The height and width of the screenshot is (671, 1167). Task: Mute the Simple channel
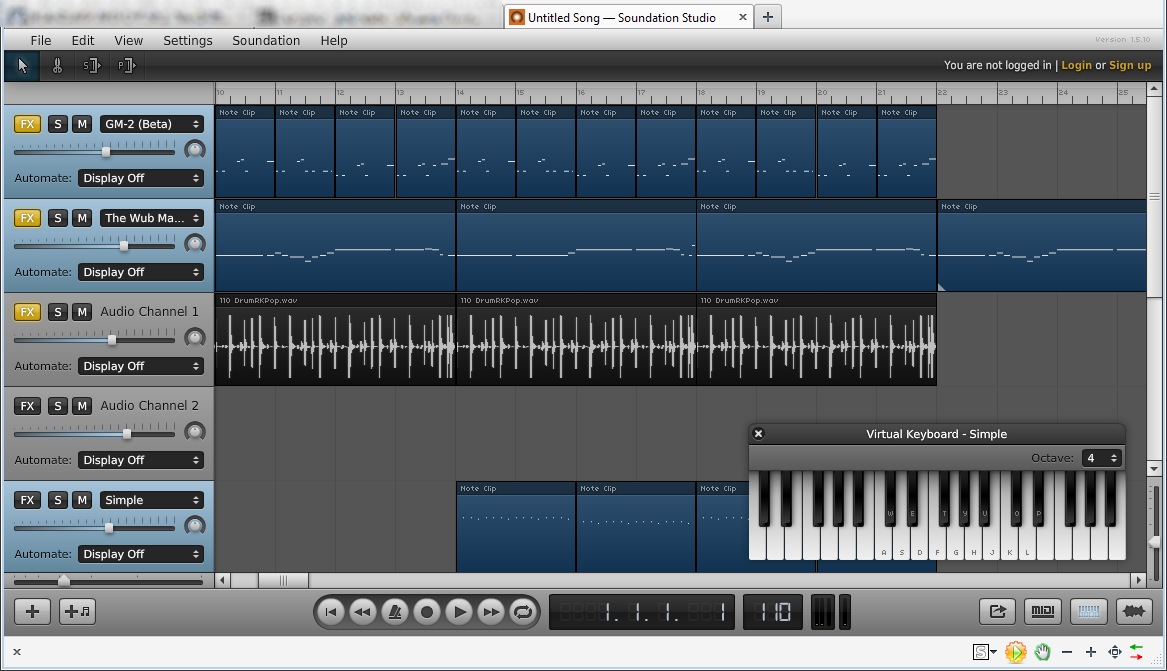[82, 500]
